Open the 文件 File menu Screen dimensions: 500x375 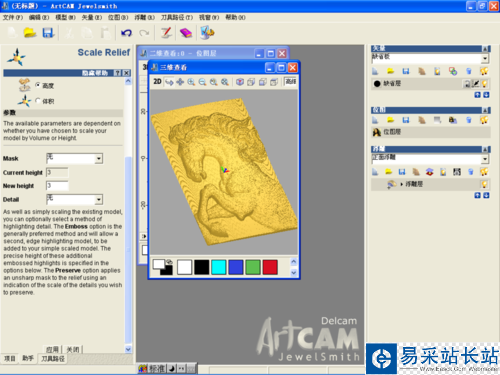[13, 17]
